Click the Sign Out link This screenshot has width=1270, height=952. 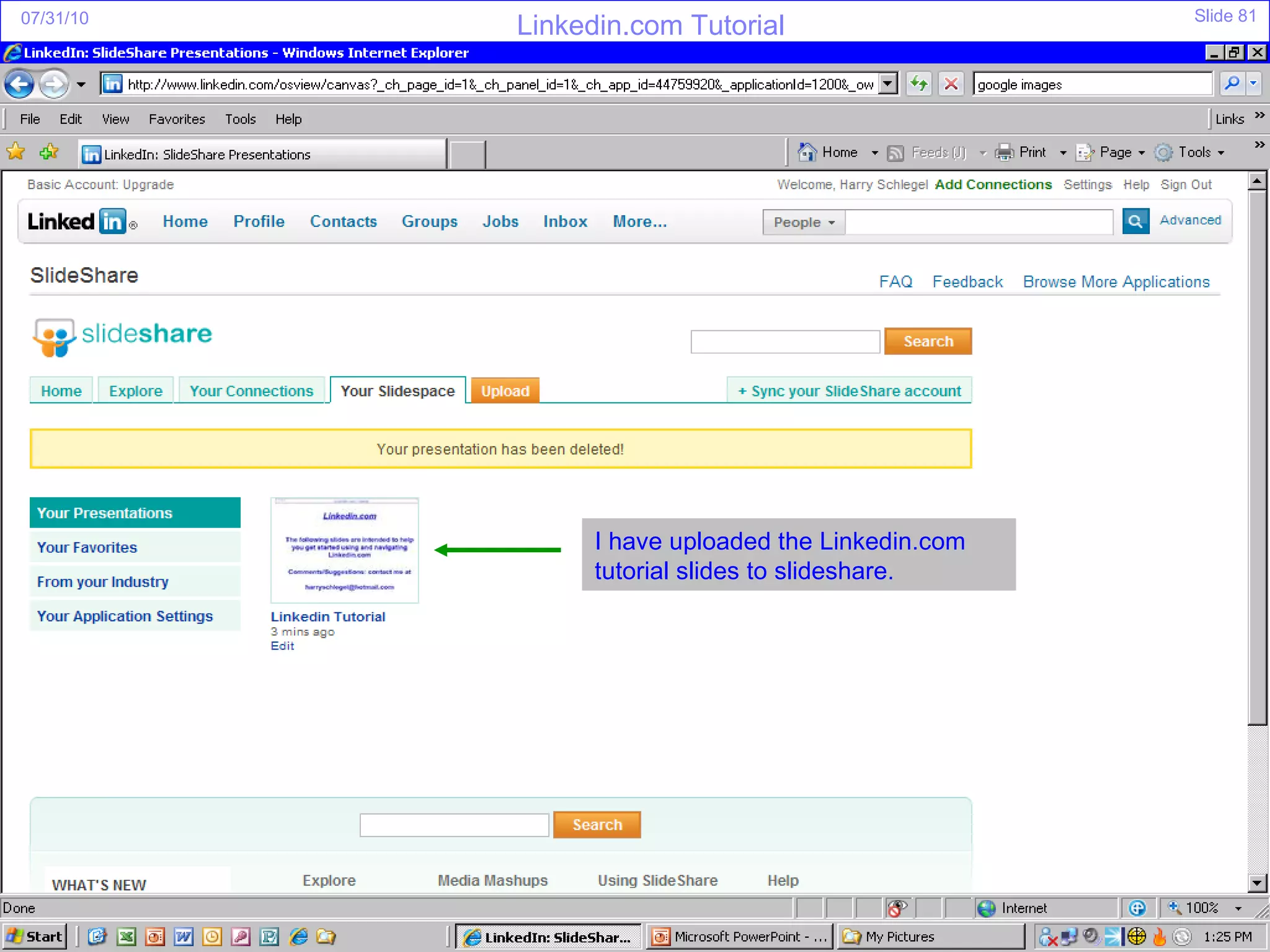[1186, 185]
